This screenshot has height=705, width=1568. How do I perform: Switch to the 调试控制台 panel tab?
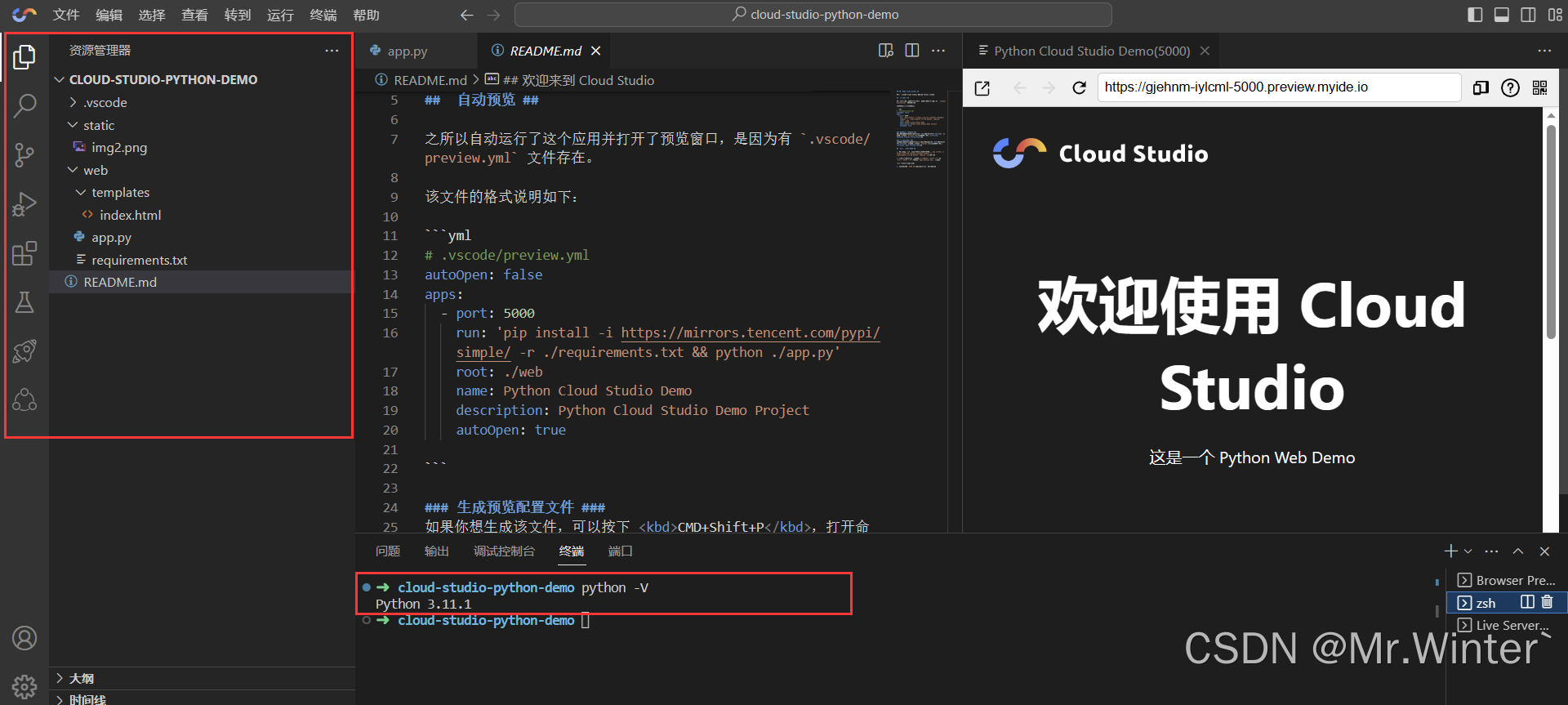(x=504, y=551)
